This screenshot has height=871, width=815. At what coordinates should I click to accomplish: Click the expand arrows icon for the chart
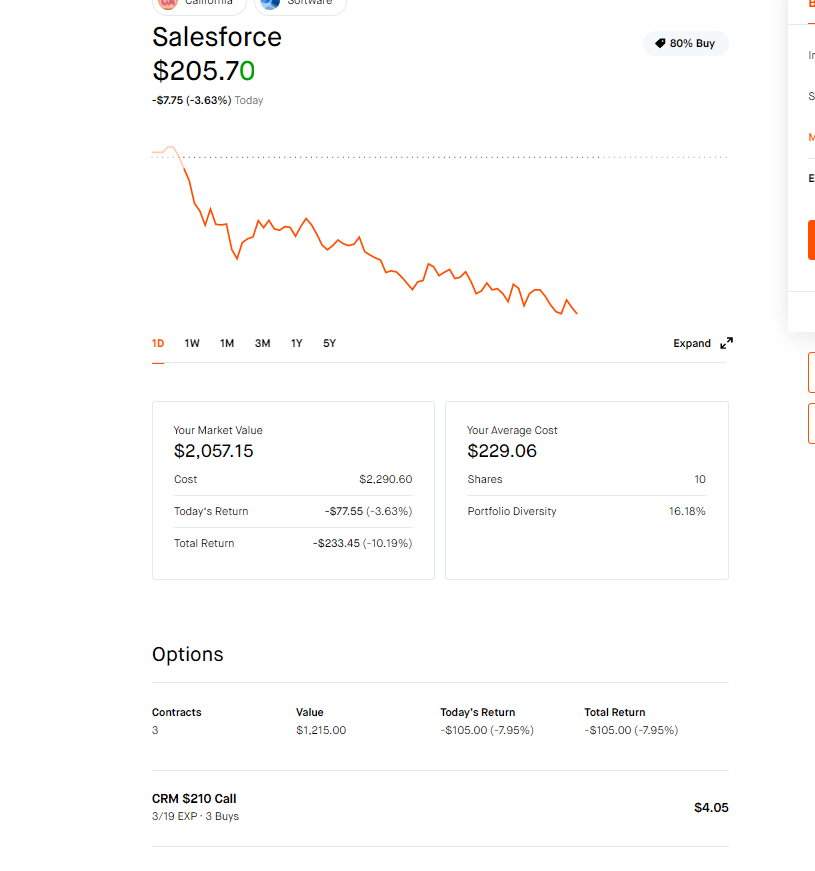pyautogui.click(x=727, y=343)
